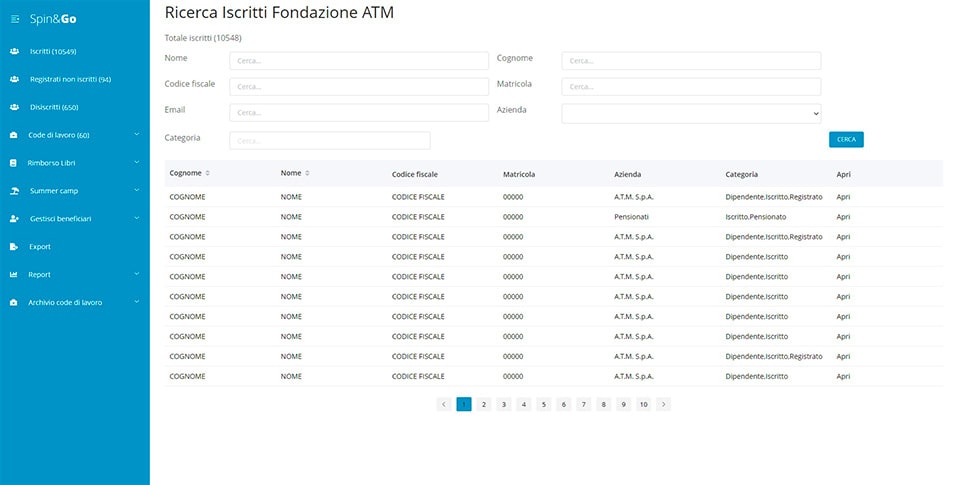Focus the Codice fiscale search field
The height and width of the screenshot is (485, 958).
(x=359, y=87)
